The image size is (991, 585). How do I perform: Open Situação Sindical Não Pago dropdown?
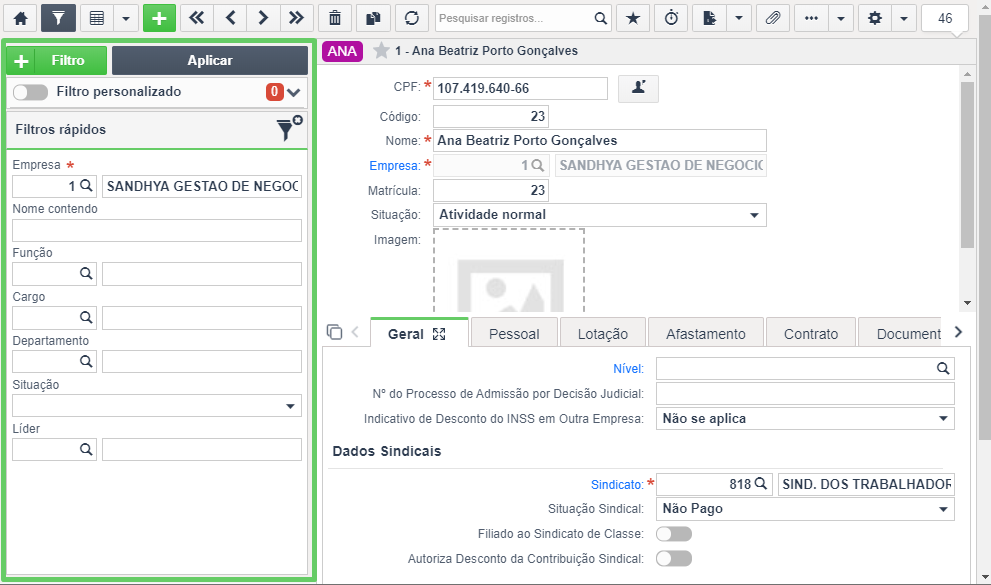[x=805, y=509]
